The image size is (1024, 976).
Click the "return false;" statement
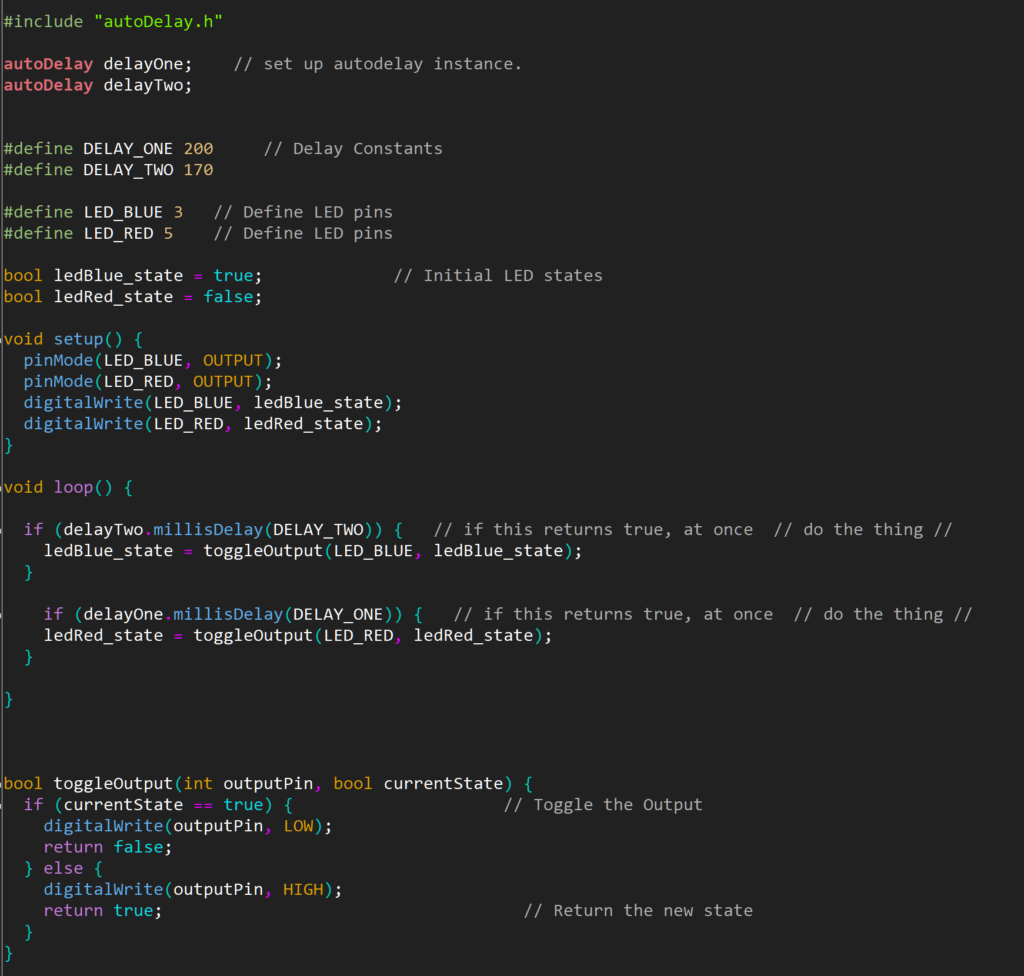(108, 847)
